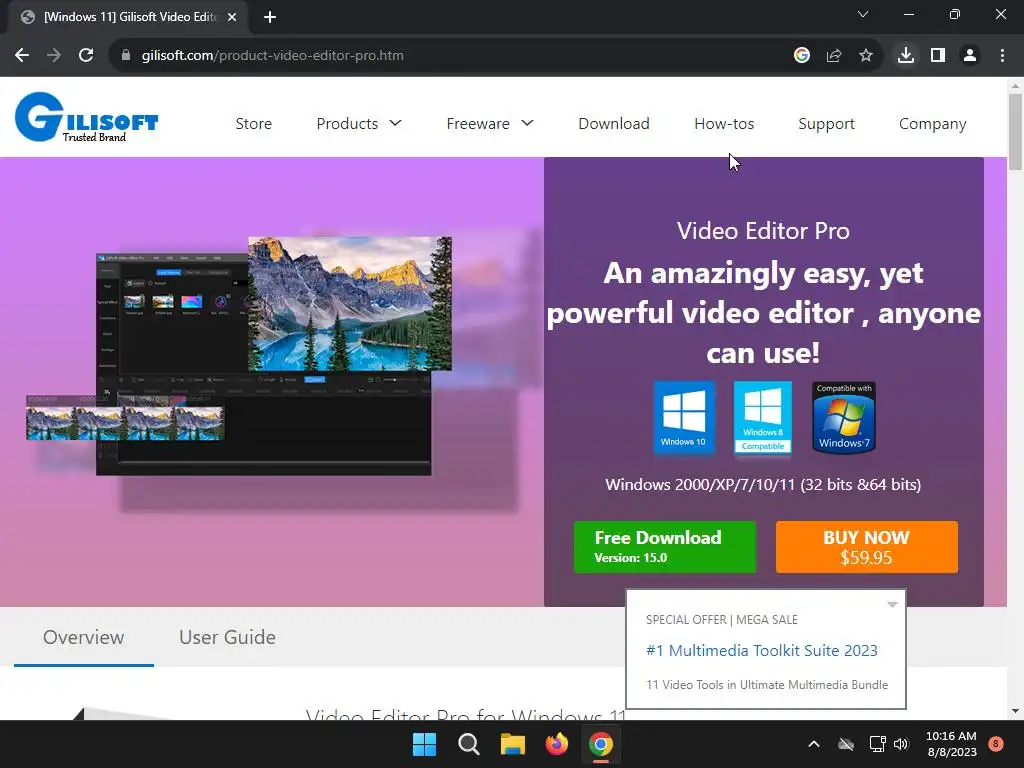1024x768 pixels.
Task: Launch Firefox from the taskbar
Action: (556, 744)
